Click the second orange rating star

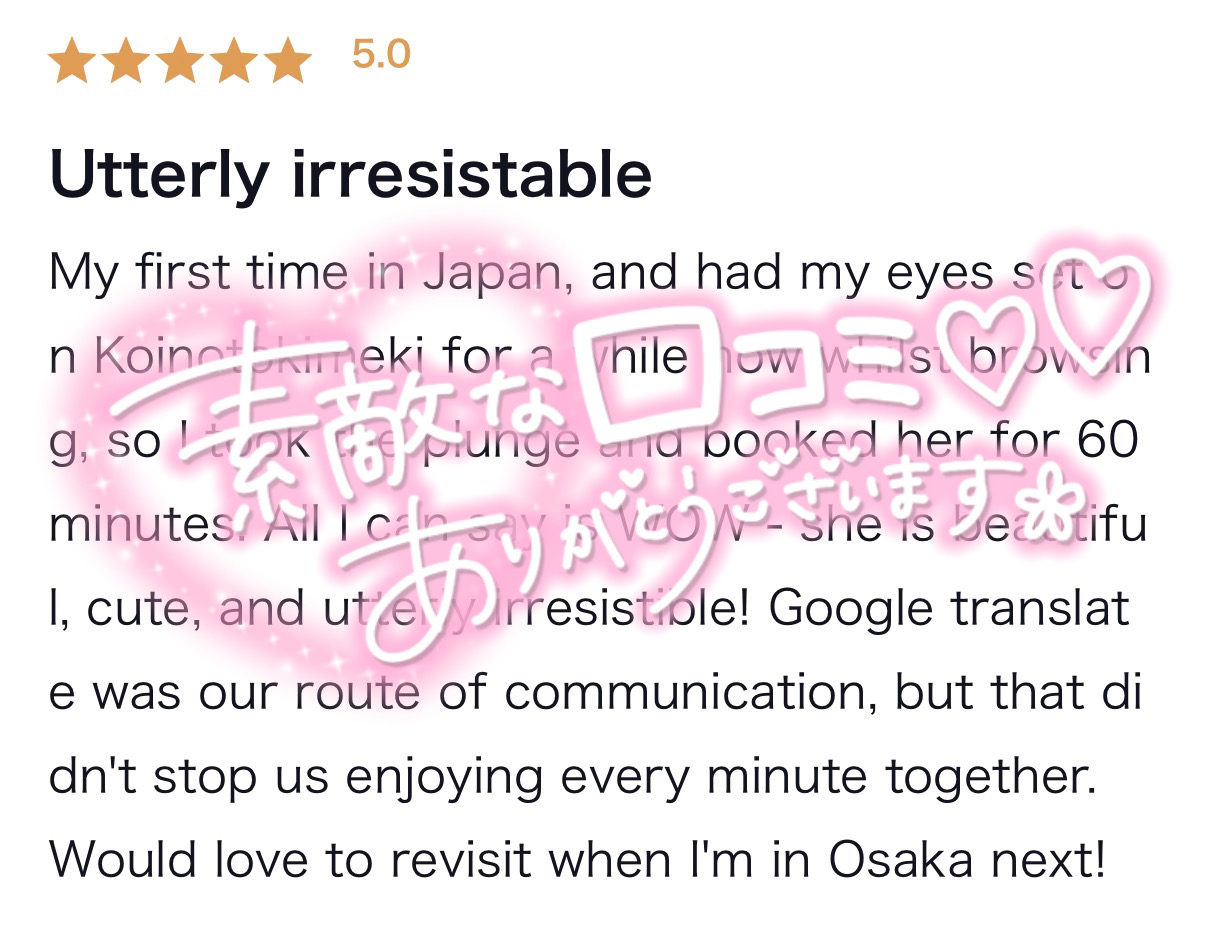(x=126, y=62)
